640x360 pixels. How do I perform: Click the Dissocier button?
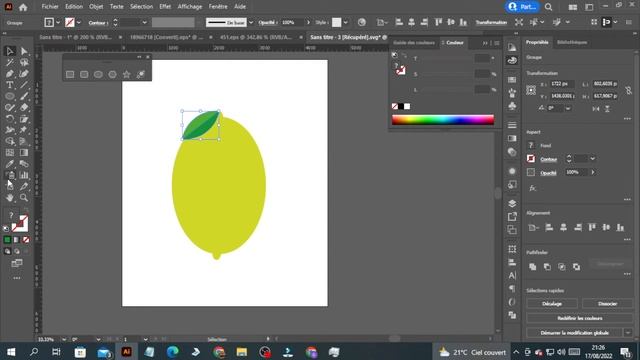tap(607, 304)
